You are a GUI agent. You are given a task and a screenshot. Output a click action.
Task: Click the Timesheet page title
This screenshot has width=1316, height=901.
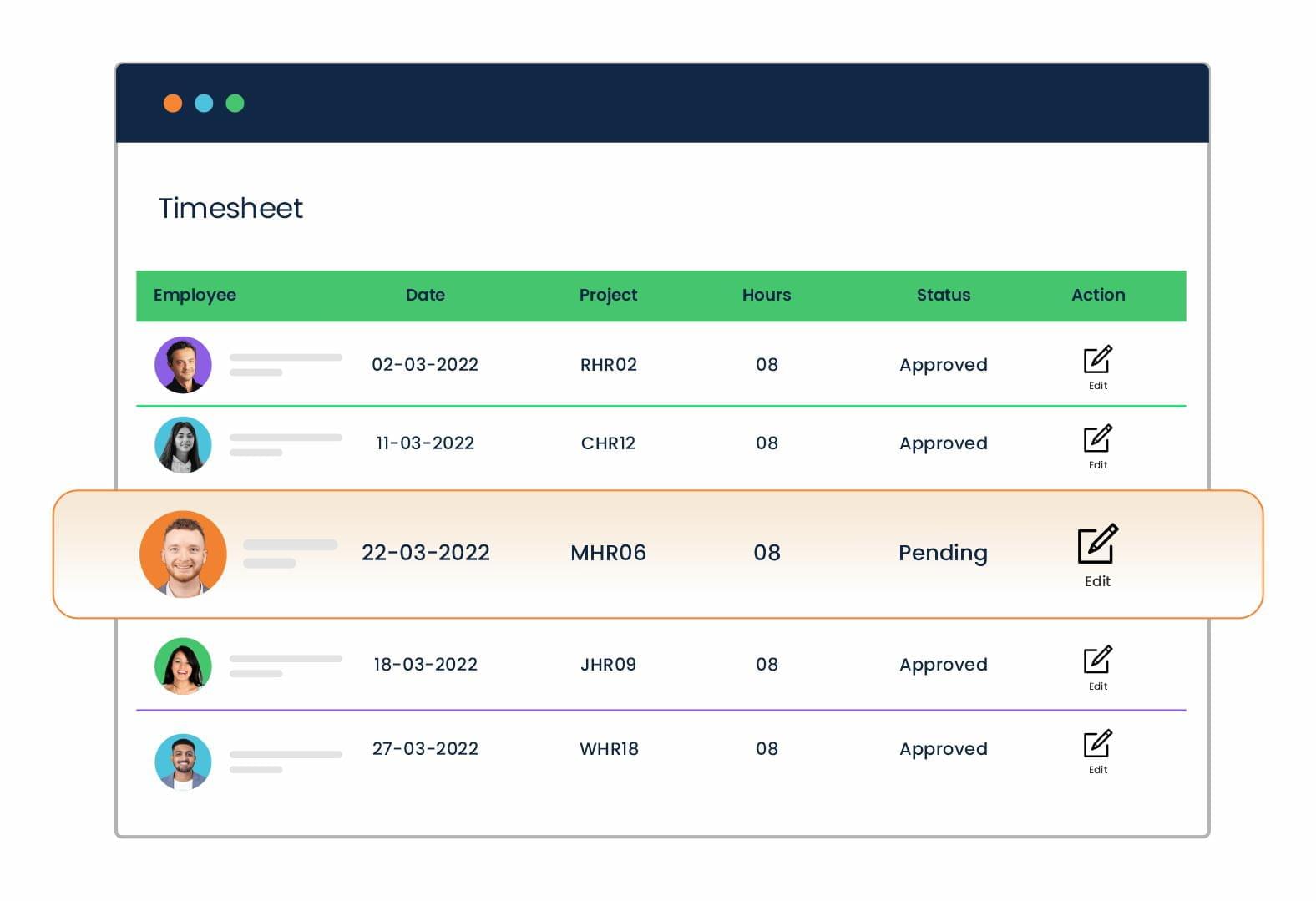230,208
